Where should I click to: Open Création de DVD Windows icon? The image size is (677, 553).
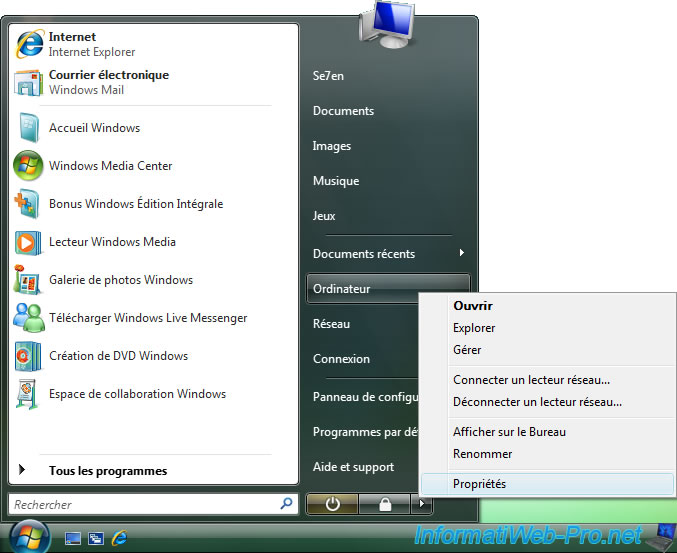coord(28,356)
